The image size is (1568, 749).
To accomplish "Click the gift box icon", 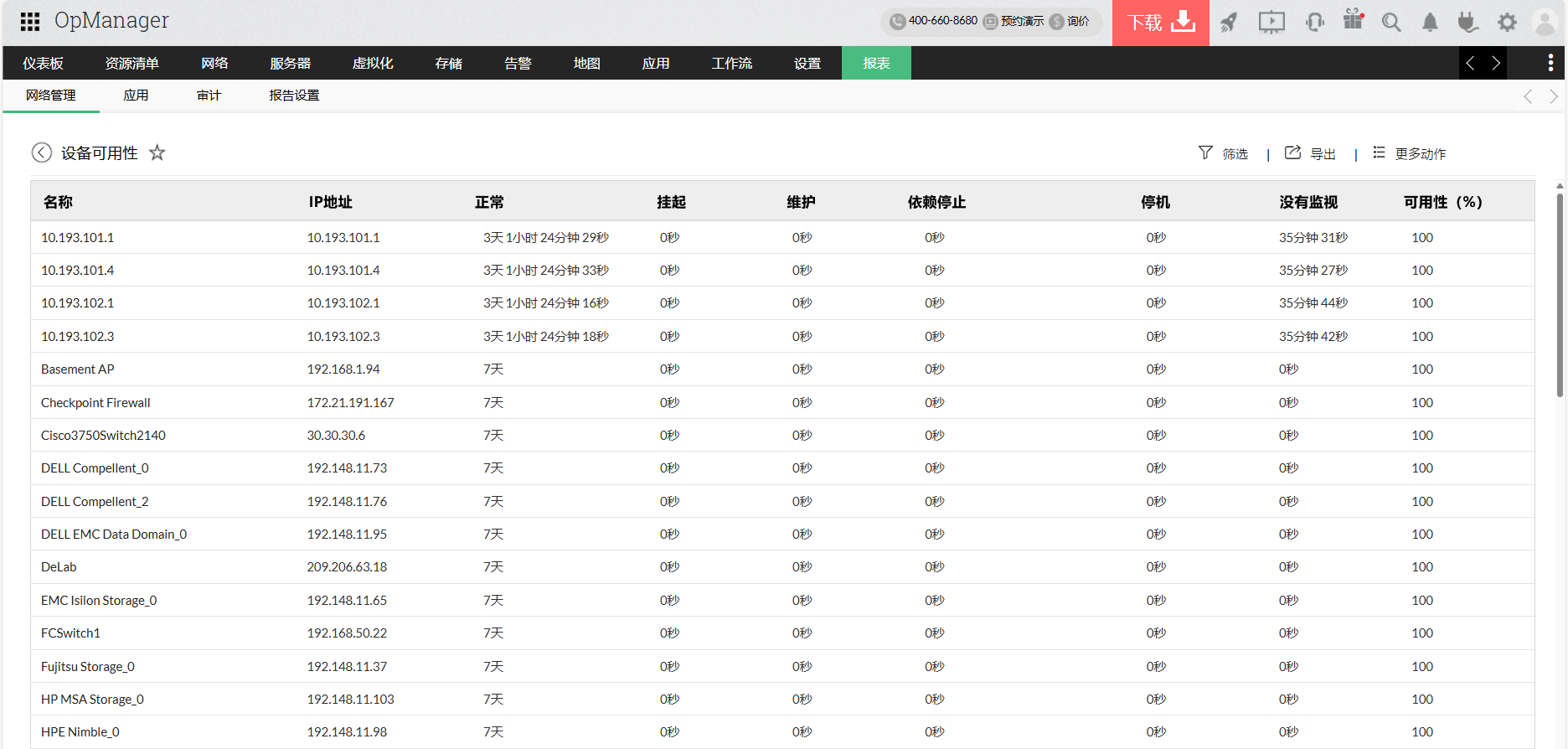I will tap(1354, 21).
